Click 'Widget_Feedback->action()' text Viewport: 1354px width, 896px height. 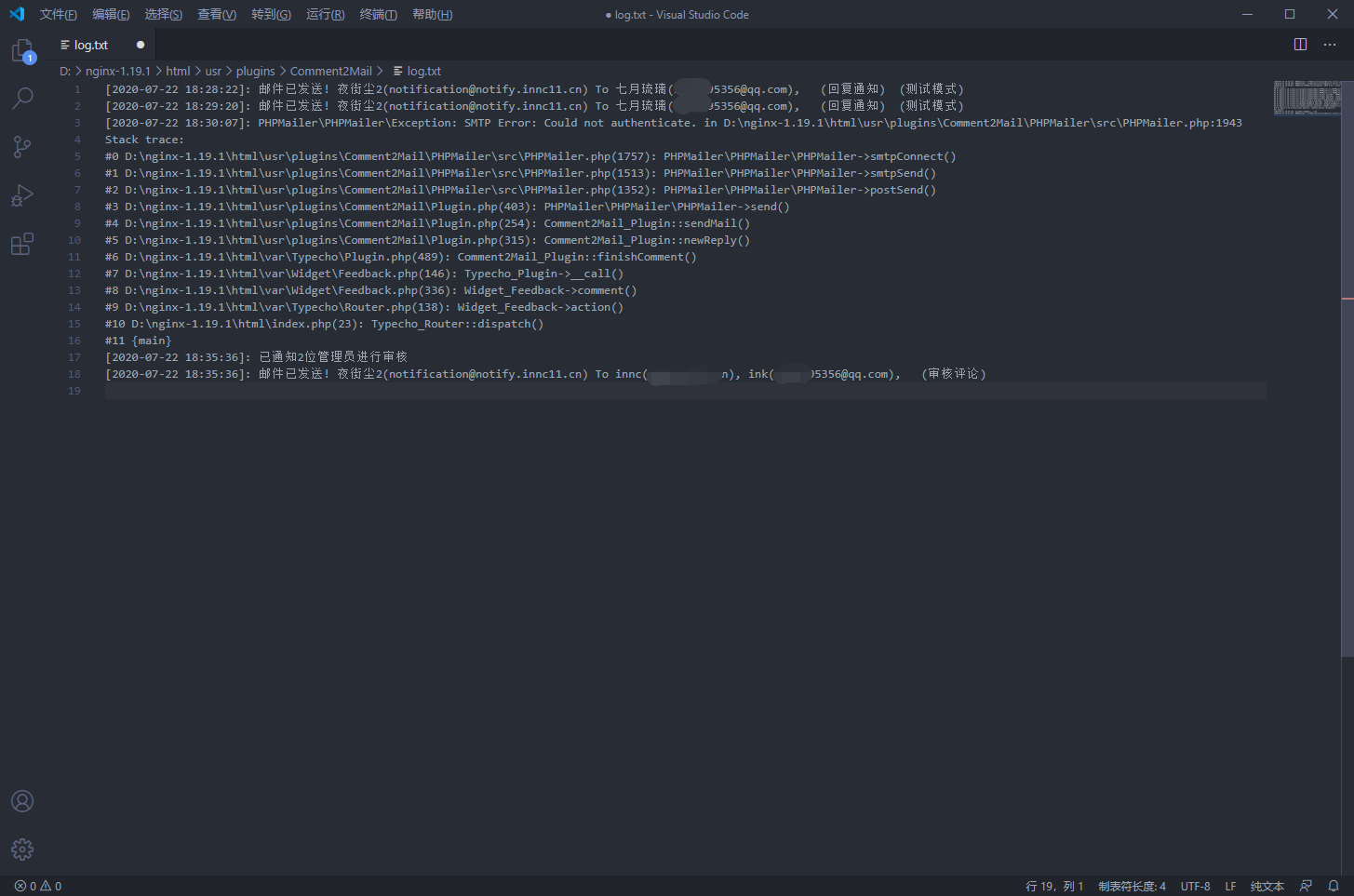click(540, 307)
